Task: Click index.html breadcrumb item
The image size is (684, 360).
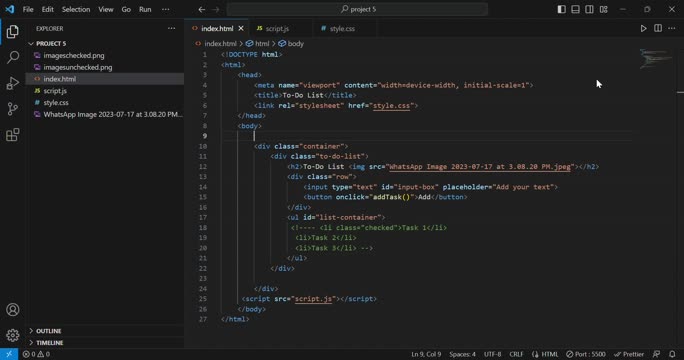Action: coord(216,44)
